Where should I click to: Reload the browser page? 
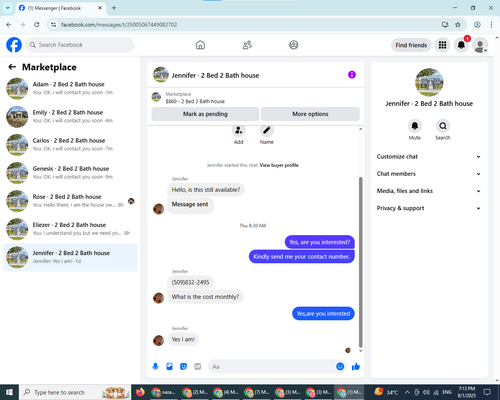pyautogui.click(x=37, y=25)
